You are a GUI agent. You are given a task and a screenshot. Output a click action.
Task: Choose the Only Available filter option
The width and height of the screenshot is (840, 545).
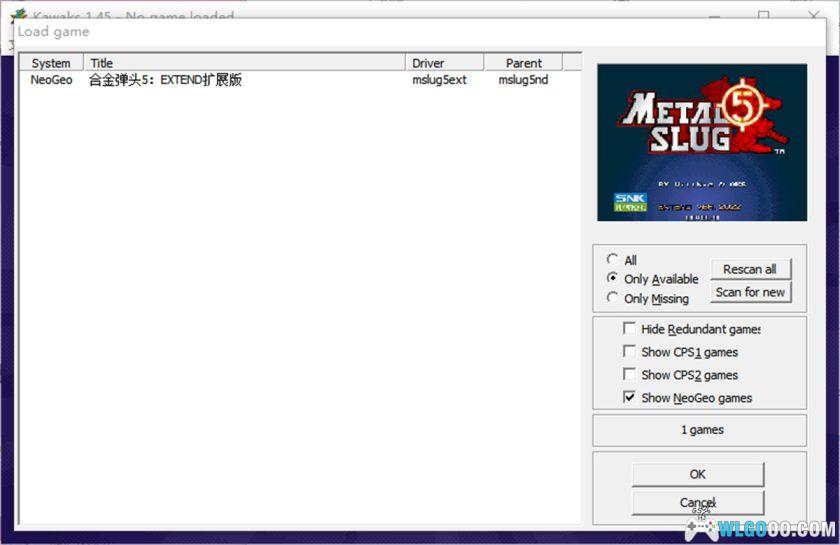612,279
